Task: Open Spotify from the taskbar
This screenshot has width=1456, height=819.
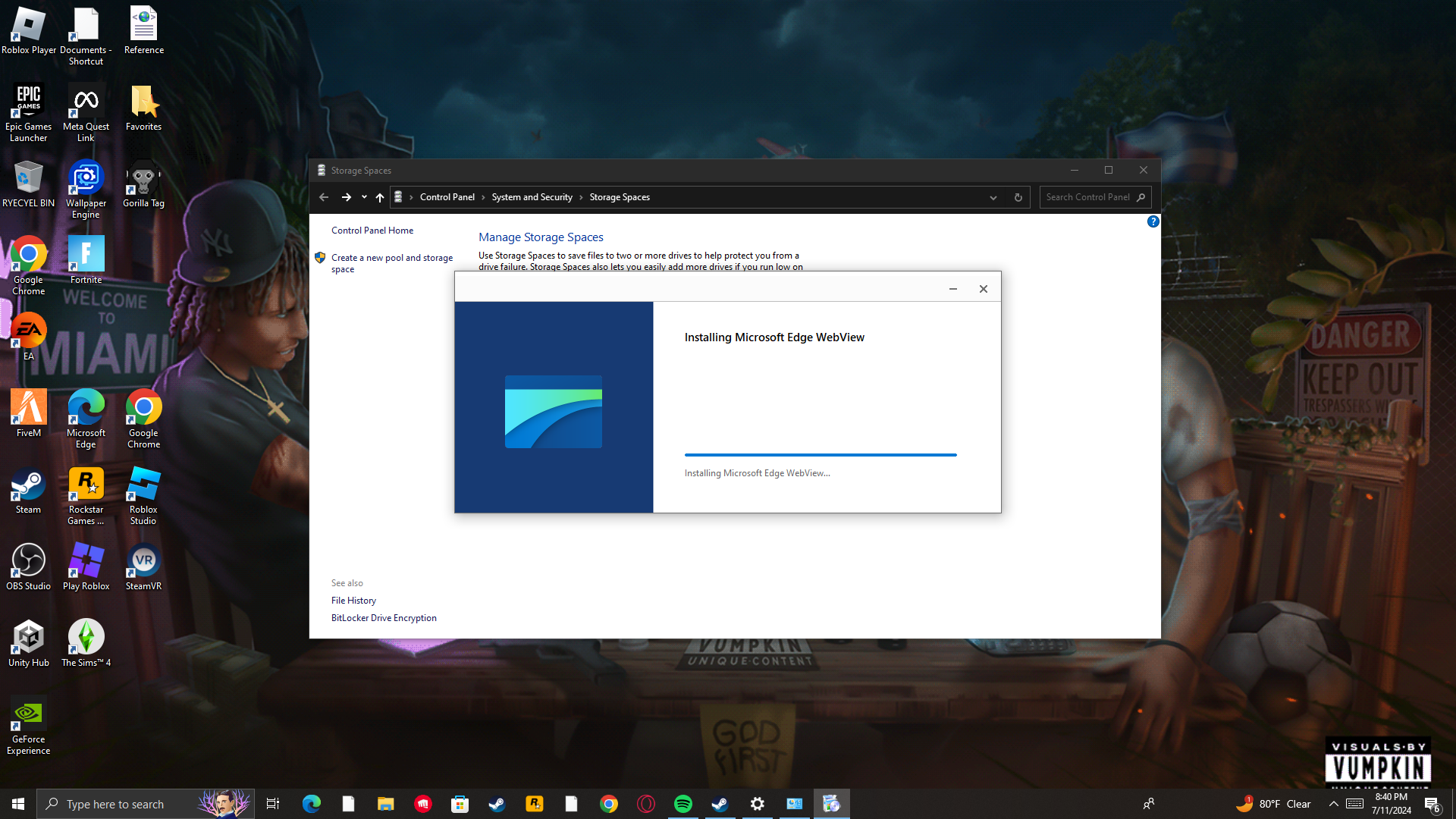Action: point(682,804)
